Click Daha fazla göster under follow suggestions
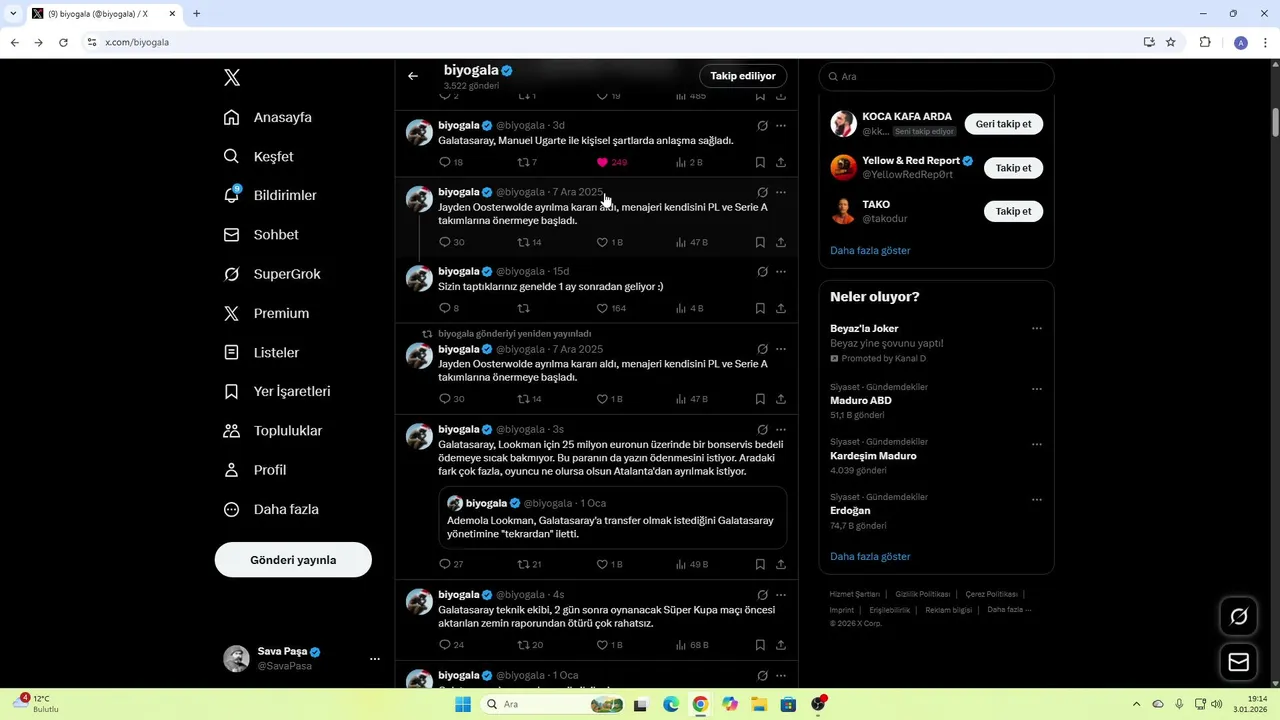 (870, 250)
